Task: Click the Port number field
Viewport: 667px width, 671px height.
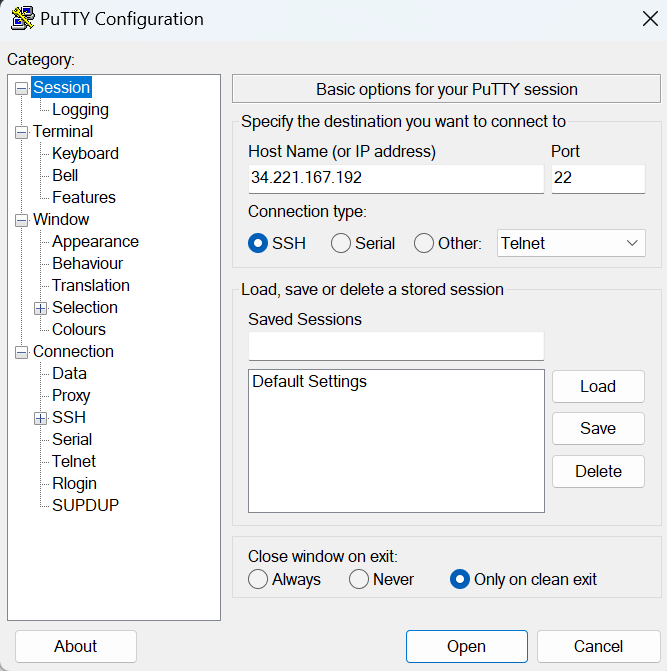Action: [597, 178]
